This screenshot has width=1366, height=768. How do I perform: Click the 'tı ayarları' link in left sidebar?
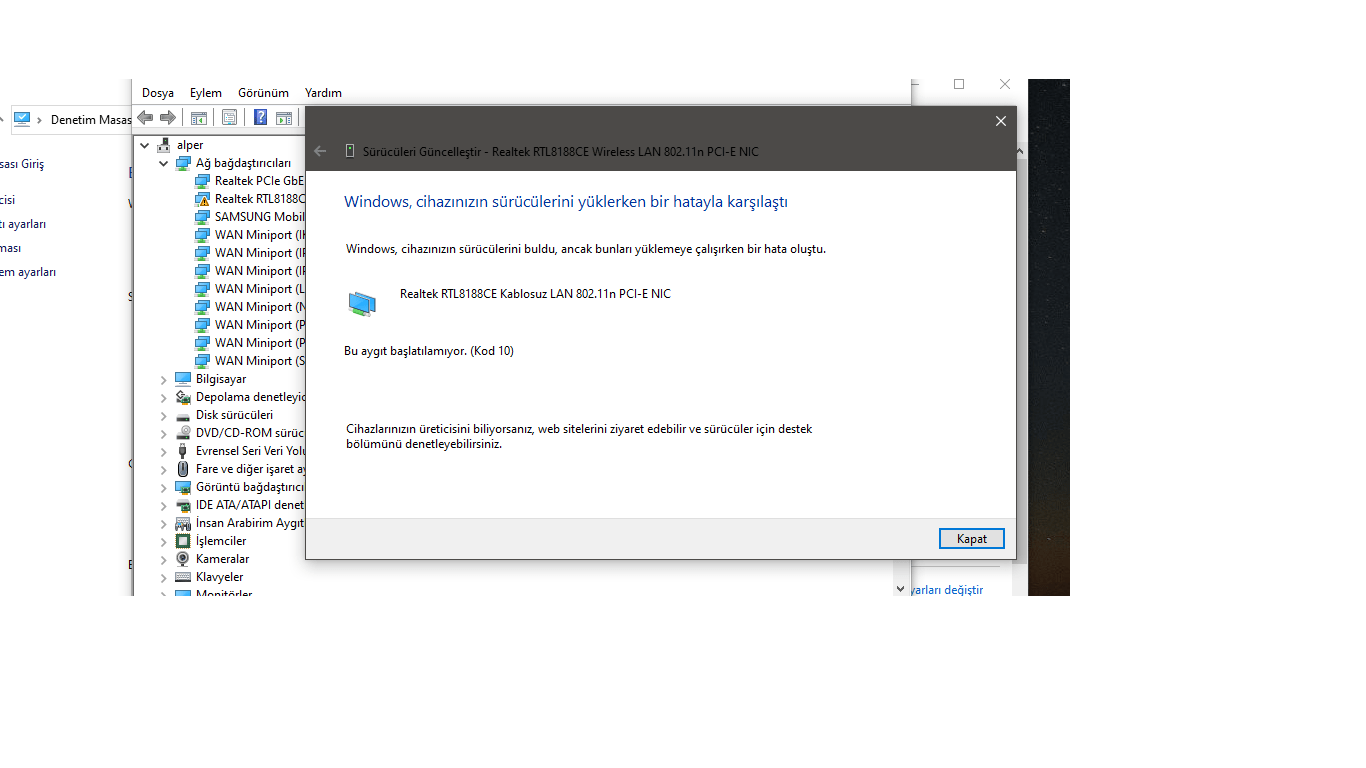(23, 224)
